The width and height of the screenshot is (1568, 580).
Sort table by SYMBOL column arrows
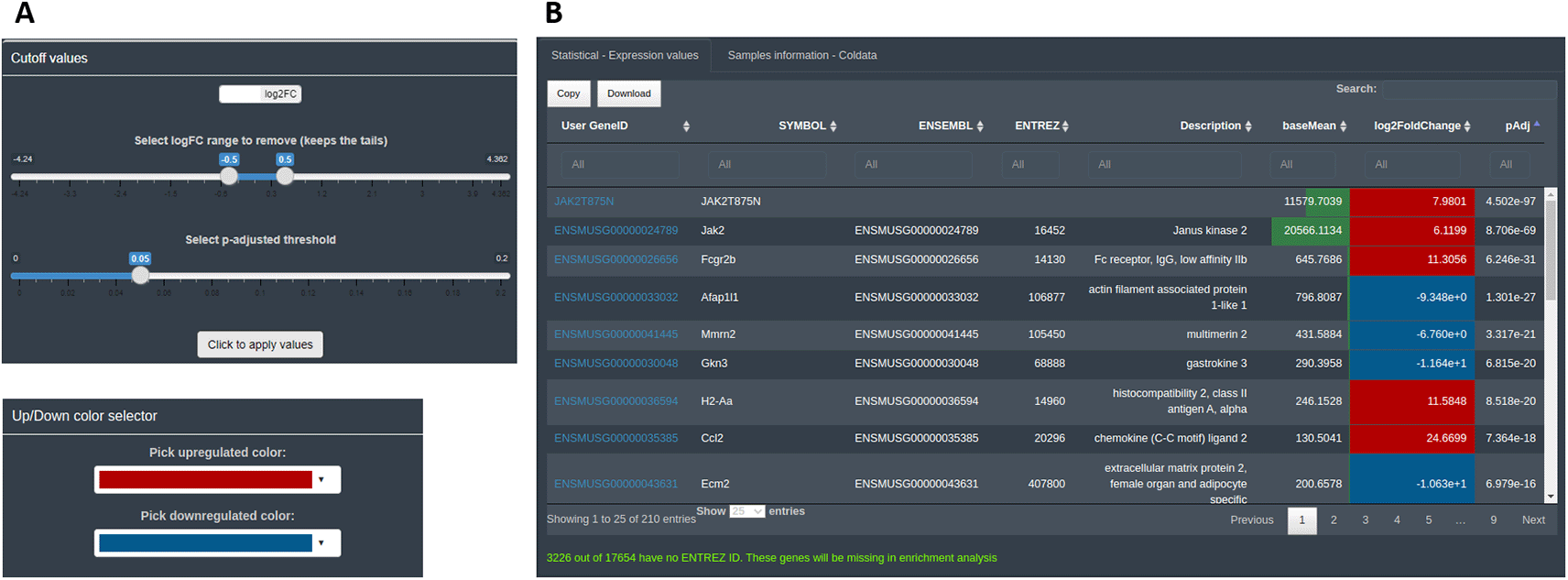(833, 126)
